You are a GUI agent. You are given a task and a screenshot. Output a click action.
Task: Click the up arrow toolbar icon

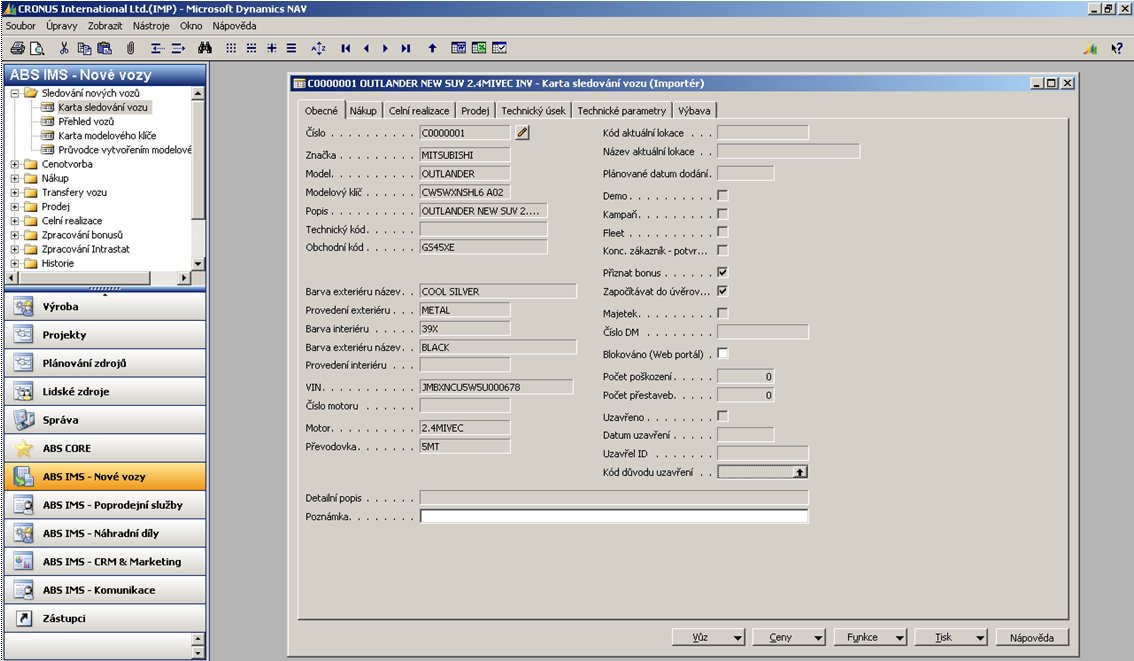click(432, 48)
